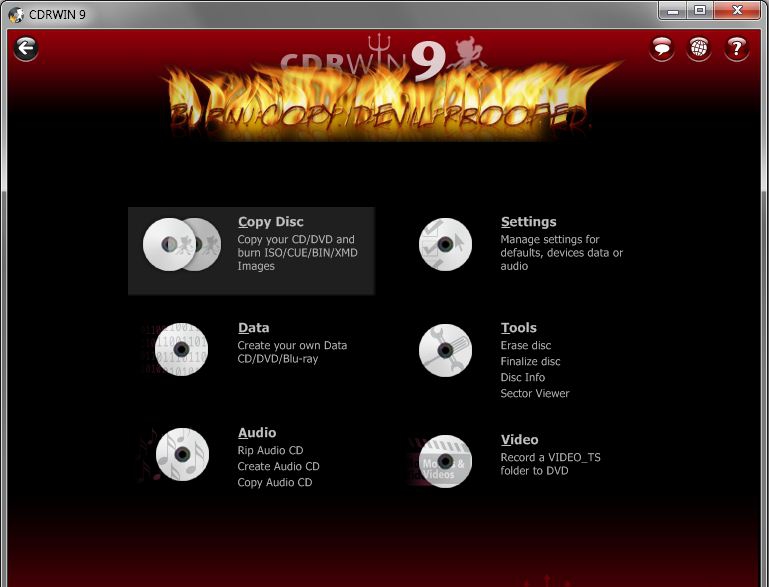This screenshot has width=769, height=587.
Task: Maximize the CDRWIN 9 window
Action: point(700,10)
